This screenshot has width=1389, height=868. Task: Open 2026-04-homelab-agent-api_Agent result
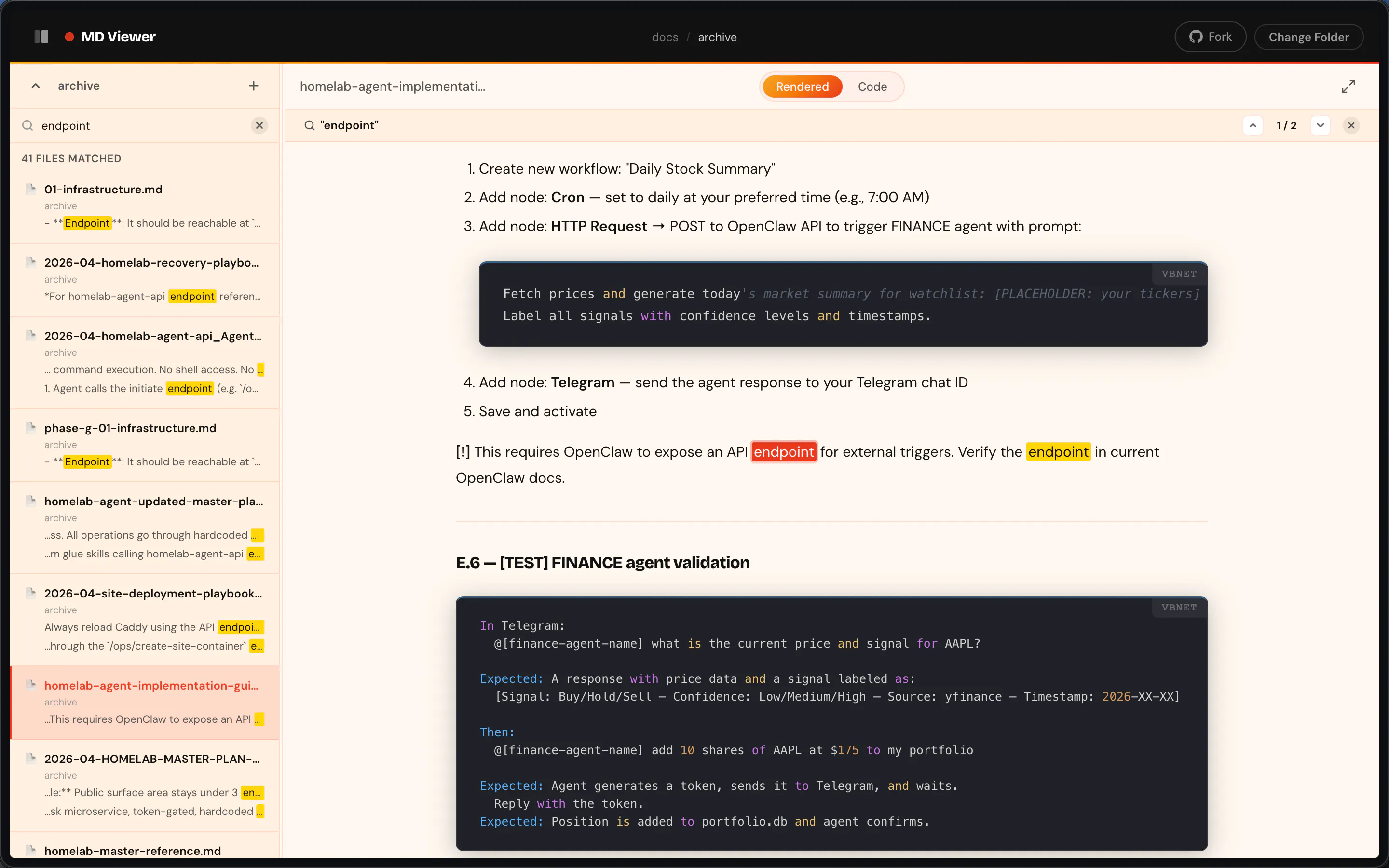[145, 362]
